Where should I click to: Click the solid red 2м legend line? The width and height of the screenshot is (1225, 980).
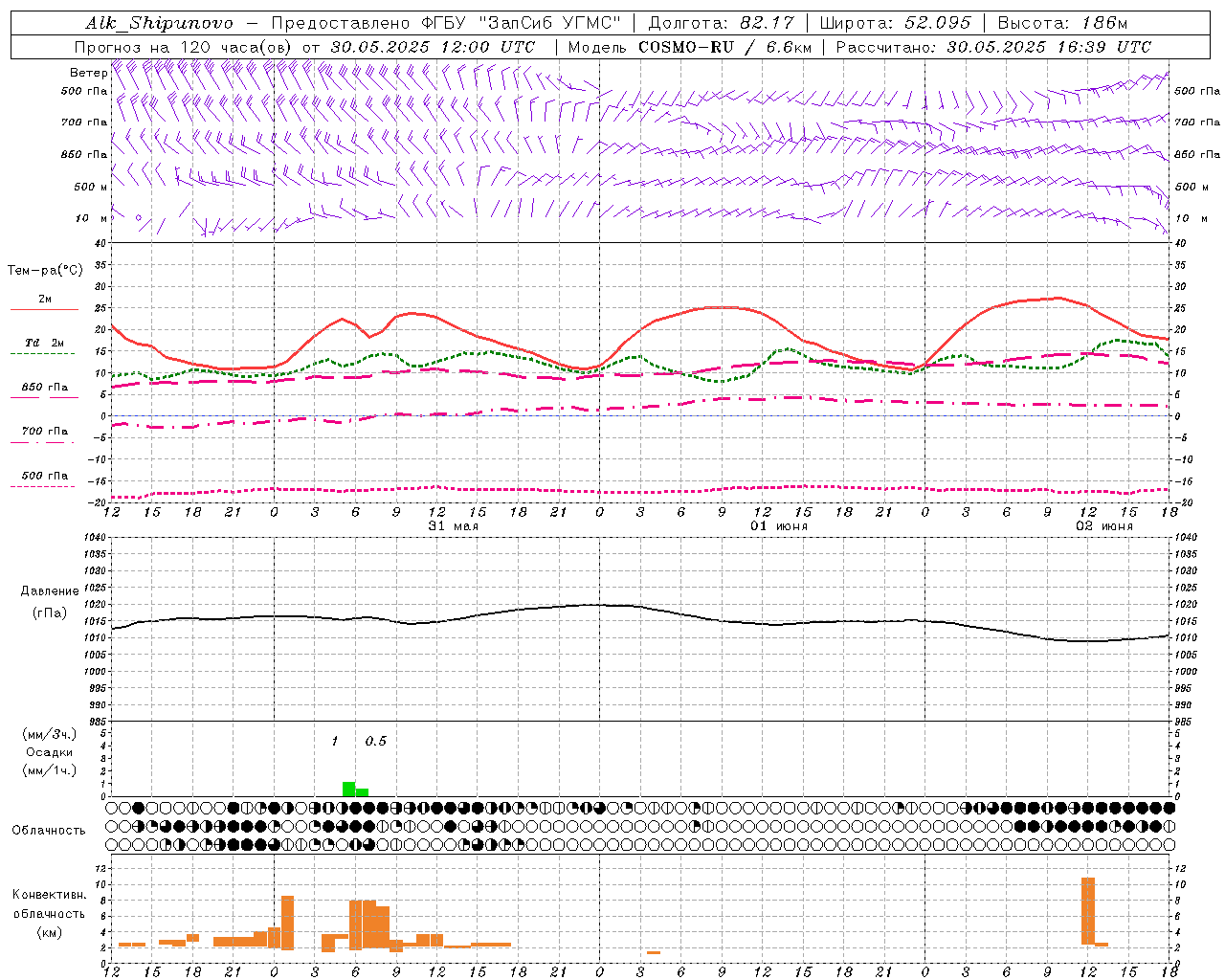pyautogui.click(x=44, y=309)
